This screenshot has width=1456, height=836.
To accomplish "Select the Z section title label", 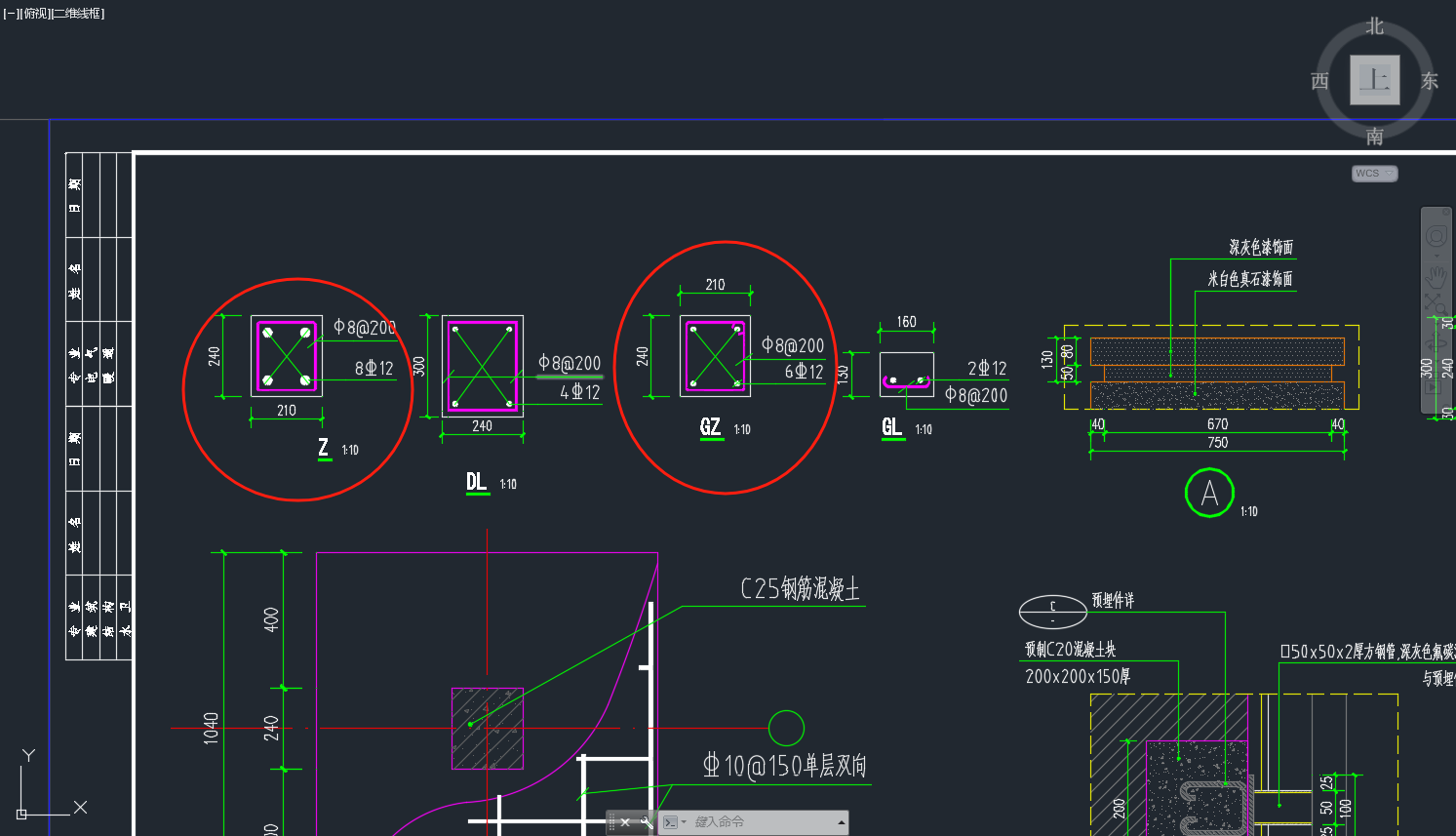I will coord(324,448).
